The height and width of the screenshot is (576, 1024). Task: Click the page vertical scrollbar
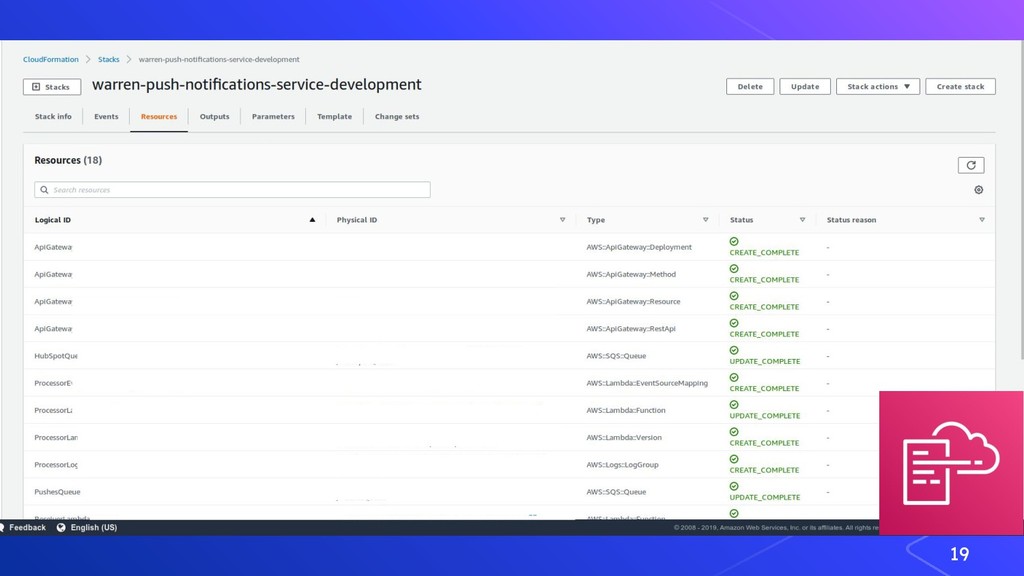click(1021, 199)
